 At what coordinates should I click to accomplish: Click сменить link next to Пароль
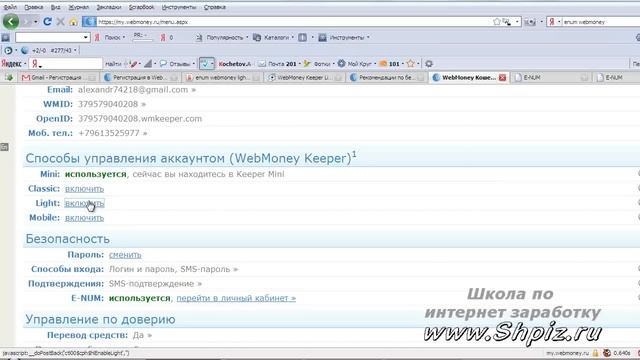[x=125, y=255]
